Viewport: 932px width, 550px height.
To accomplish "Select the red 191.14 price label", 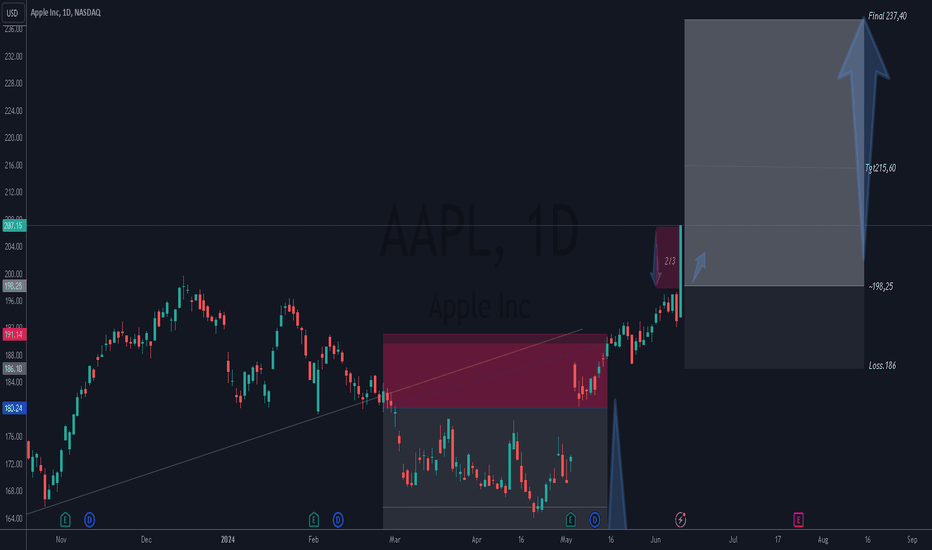I will tap(14, 335).
